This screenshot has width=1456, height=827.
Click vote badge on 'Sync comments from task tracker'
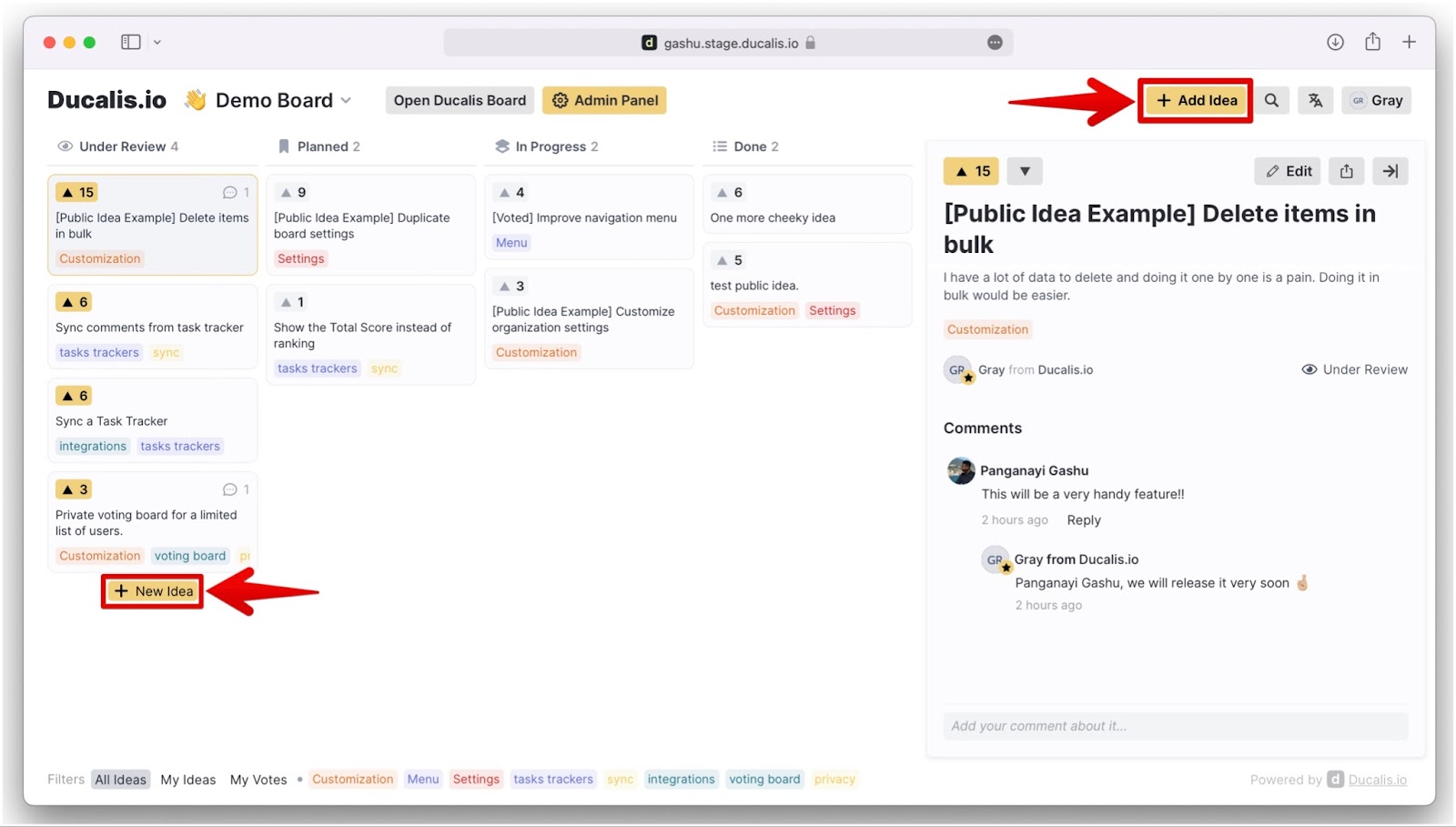click(74, 302)
